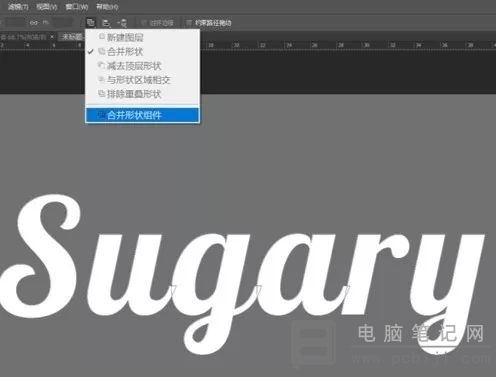The image size is (501, 381).
Task: Open the 视图(V) menu
Action: [x=47, y=7]
